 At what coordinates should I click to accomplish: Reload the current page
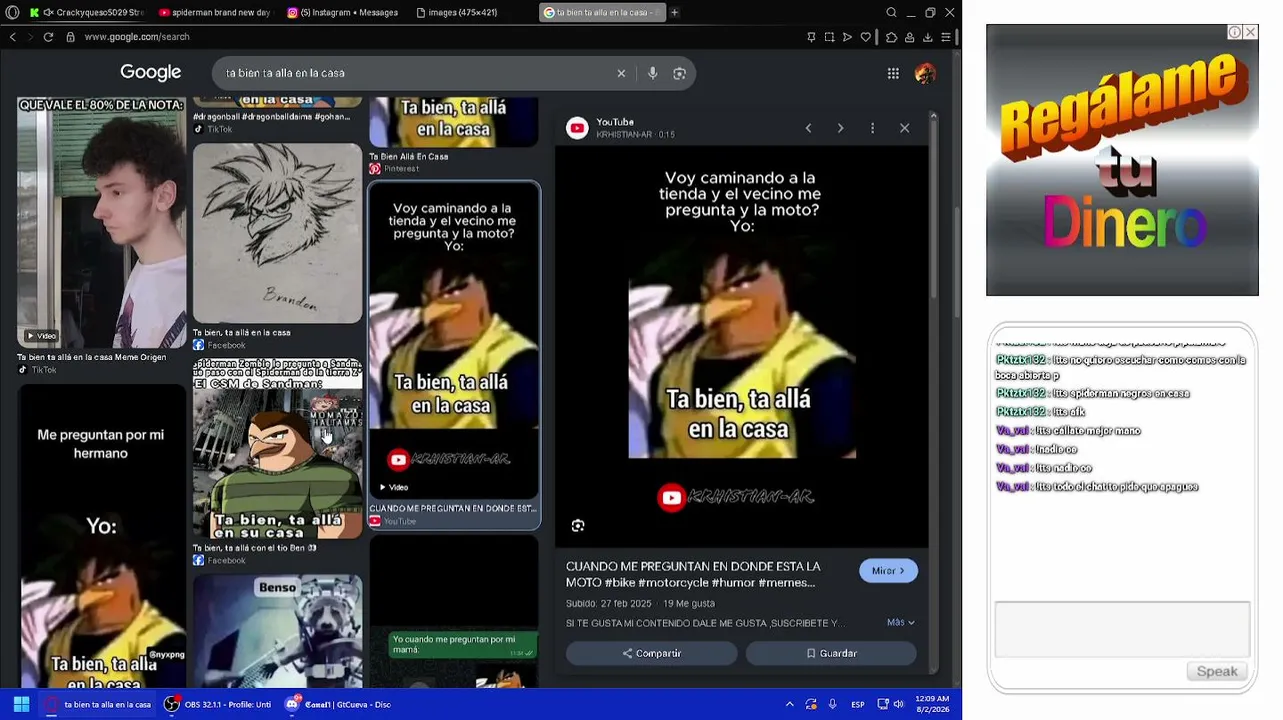48,37
